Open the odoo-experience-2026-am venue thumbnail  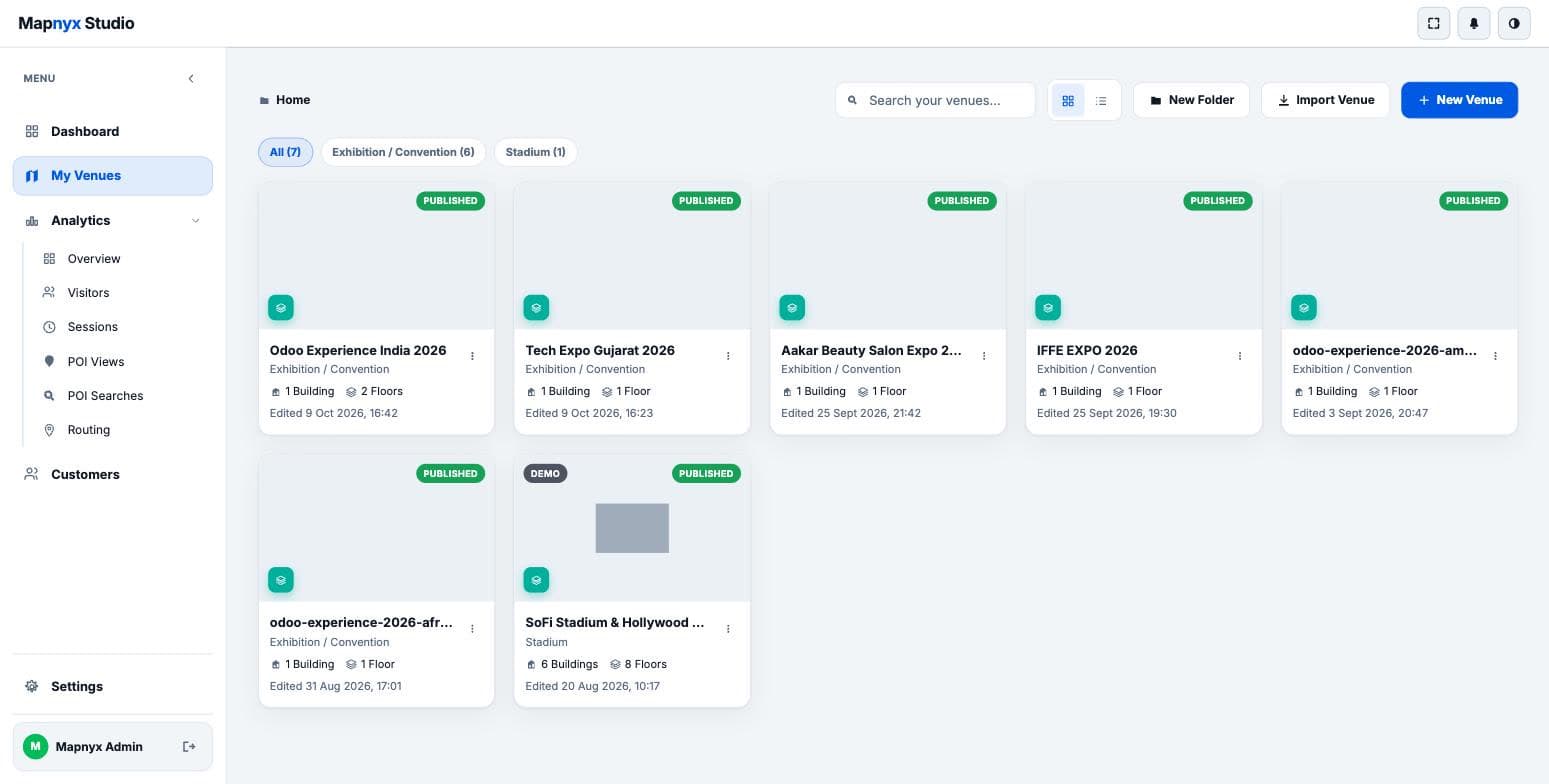tap(1399, 256)
